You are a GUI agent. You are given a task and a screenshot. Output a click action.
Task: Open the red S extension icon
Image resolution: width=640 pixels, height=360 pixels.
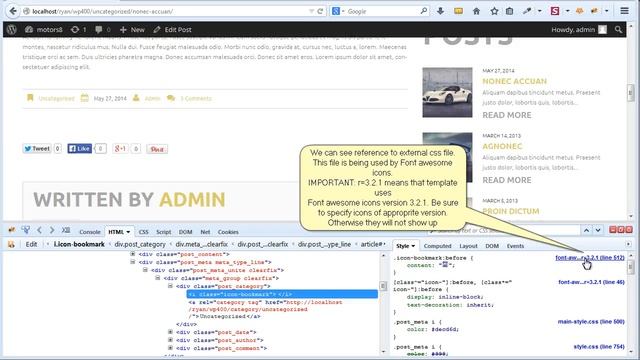pos(555,11)
